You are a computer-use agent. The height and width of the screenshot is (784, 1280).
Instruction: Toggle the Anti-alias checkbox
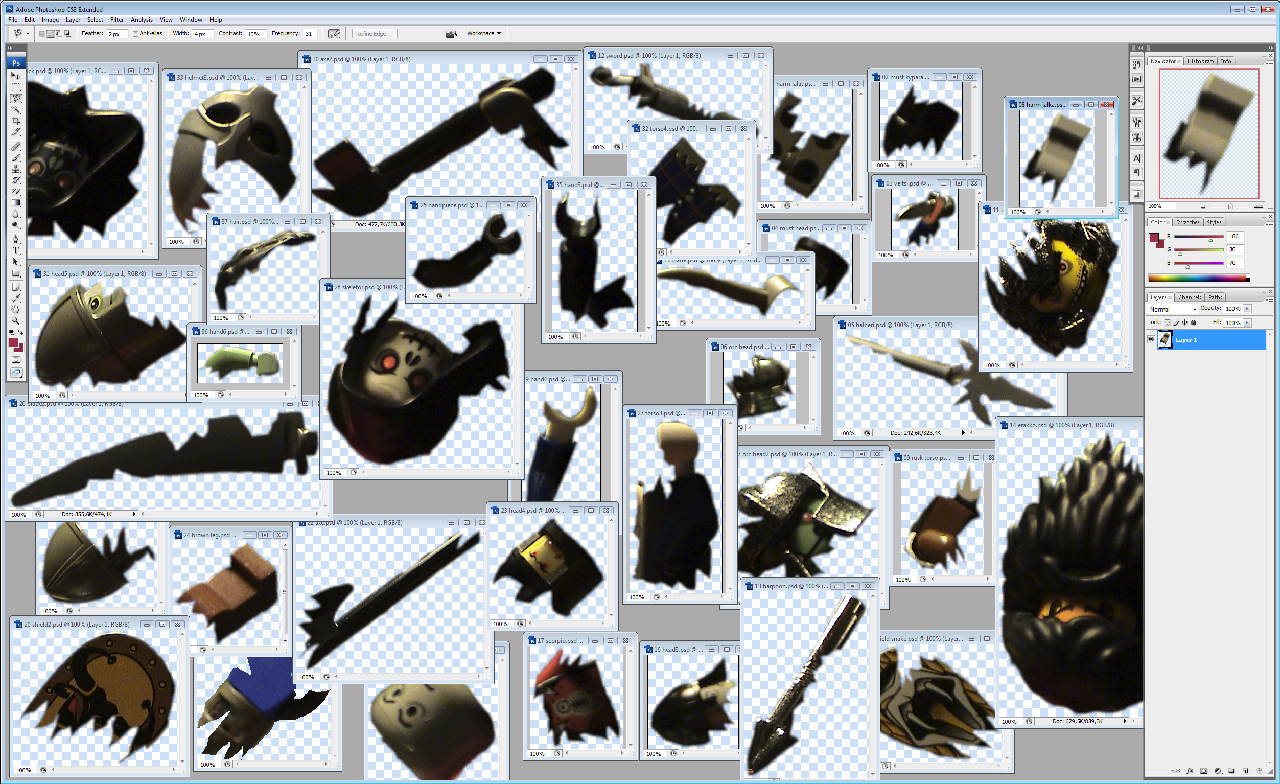click(x=134, y=33)
